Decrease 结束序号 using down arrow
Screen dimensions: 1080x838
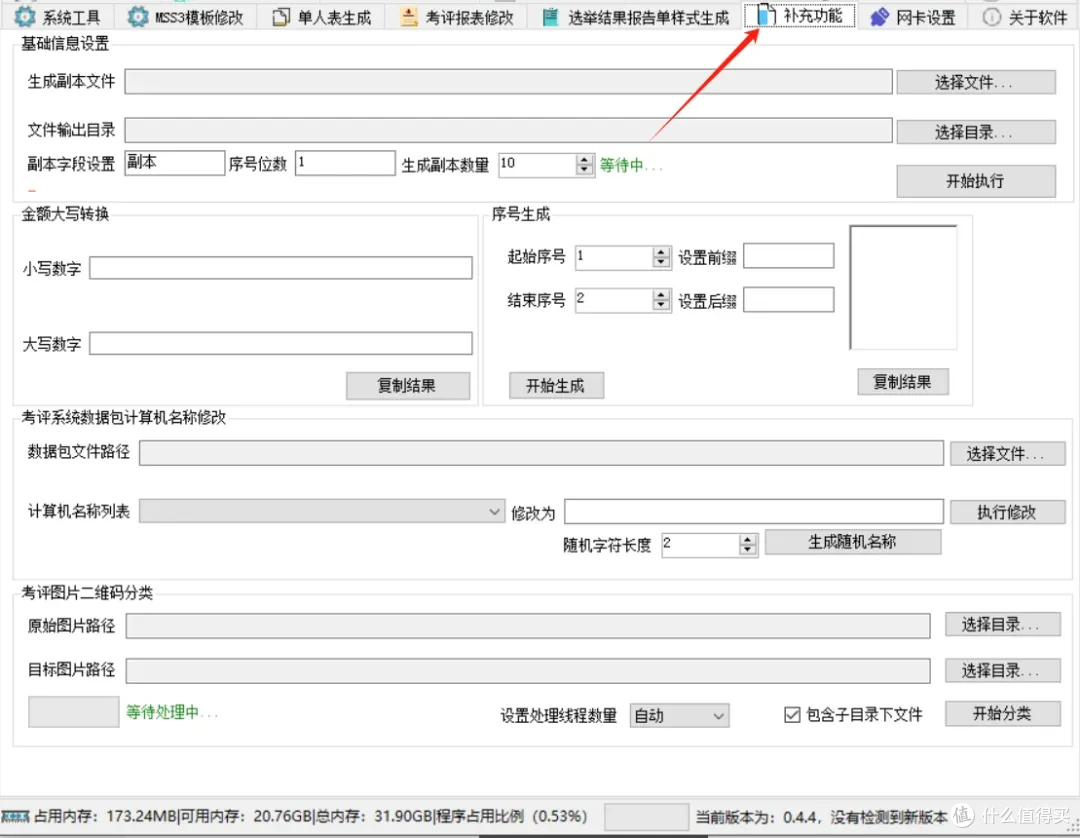pyautogui.click(x=661, y=304)
